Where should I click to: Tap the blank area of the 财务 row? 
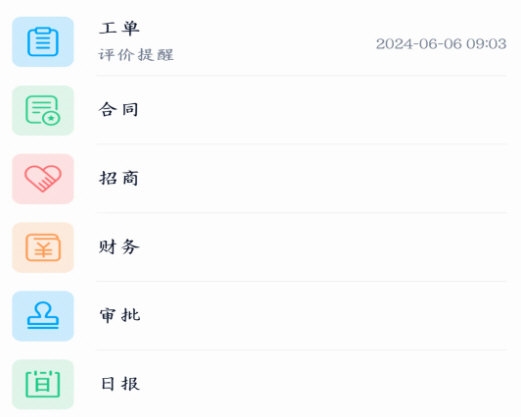click(320, 248)
